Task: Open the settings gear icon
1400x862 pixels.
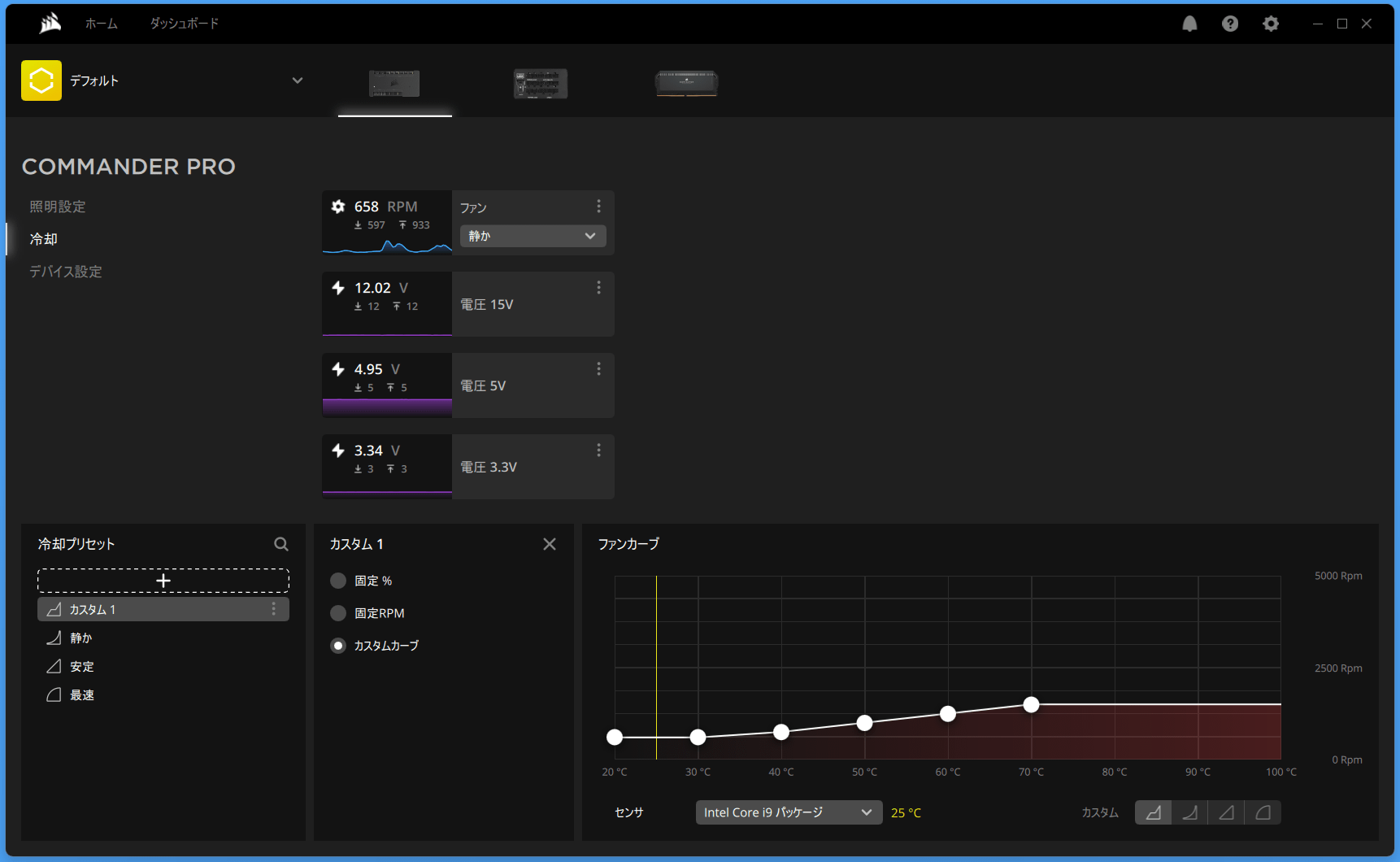Action: click(1271, 24)
